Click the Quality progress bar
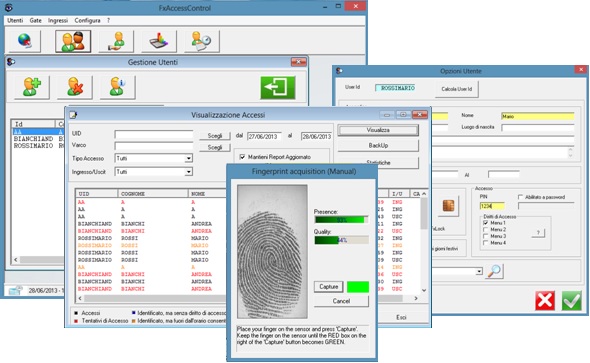Image resolution: width=590 pixels, height=363 pixels. click(341, 240)
